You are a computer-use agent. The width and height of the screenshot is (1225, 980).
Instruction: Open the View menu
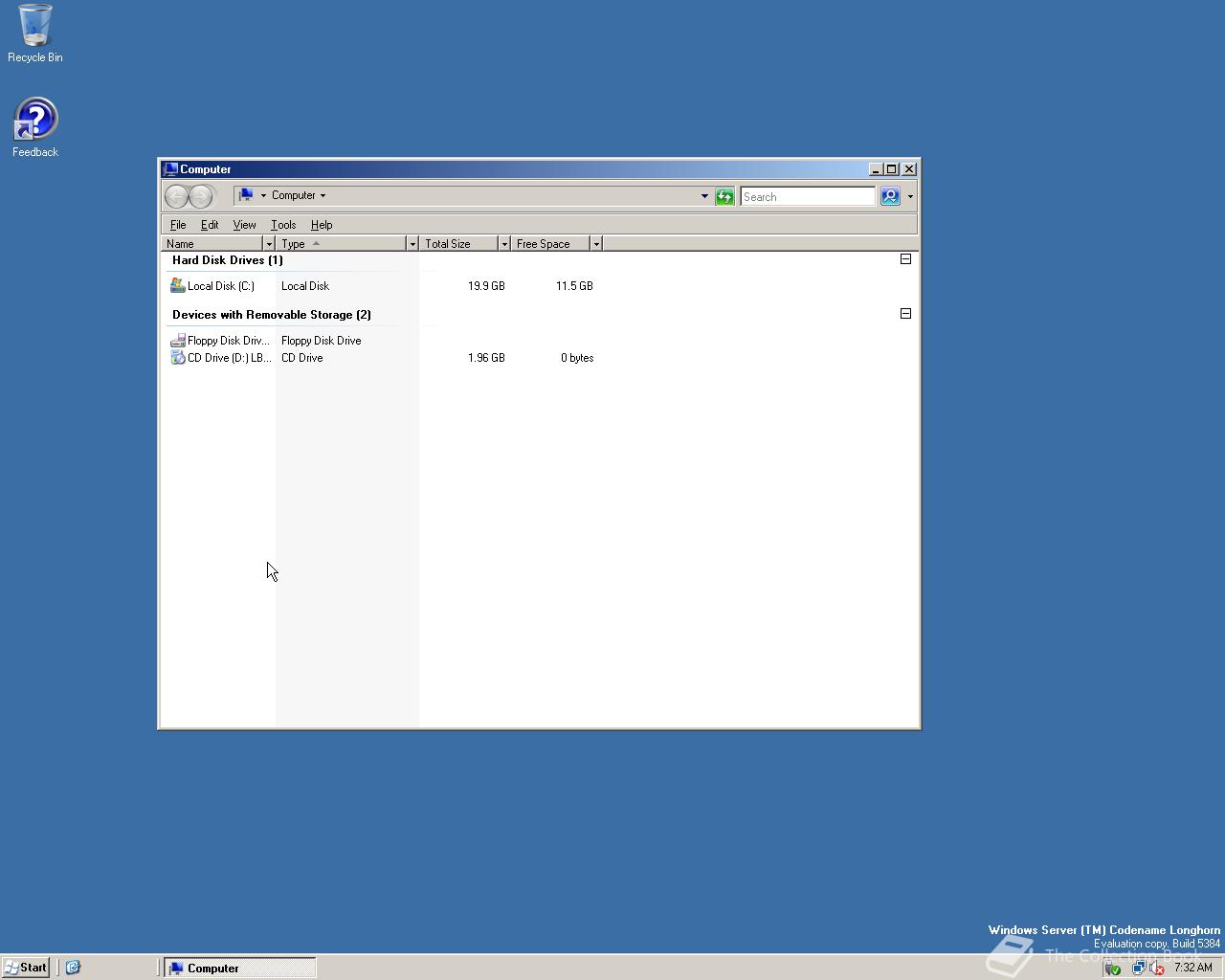244,225
